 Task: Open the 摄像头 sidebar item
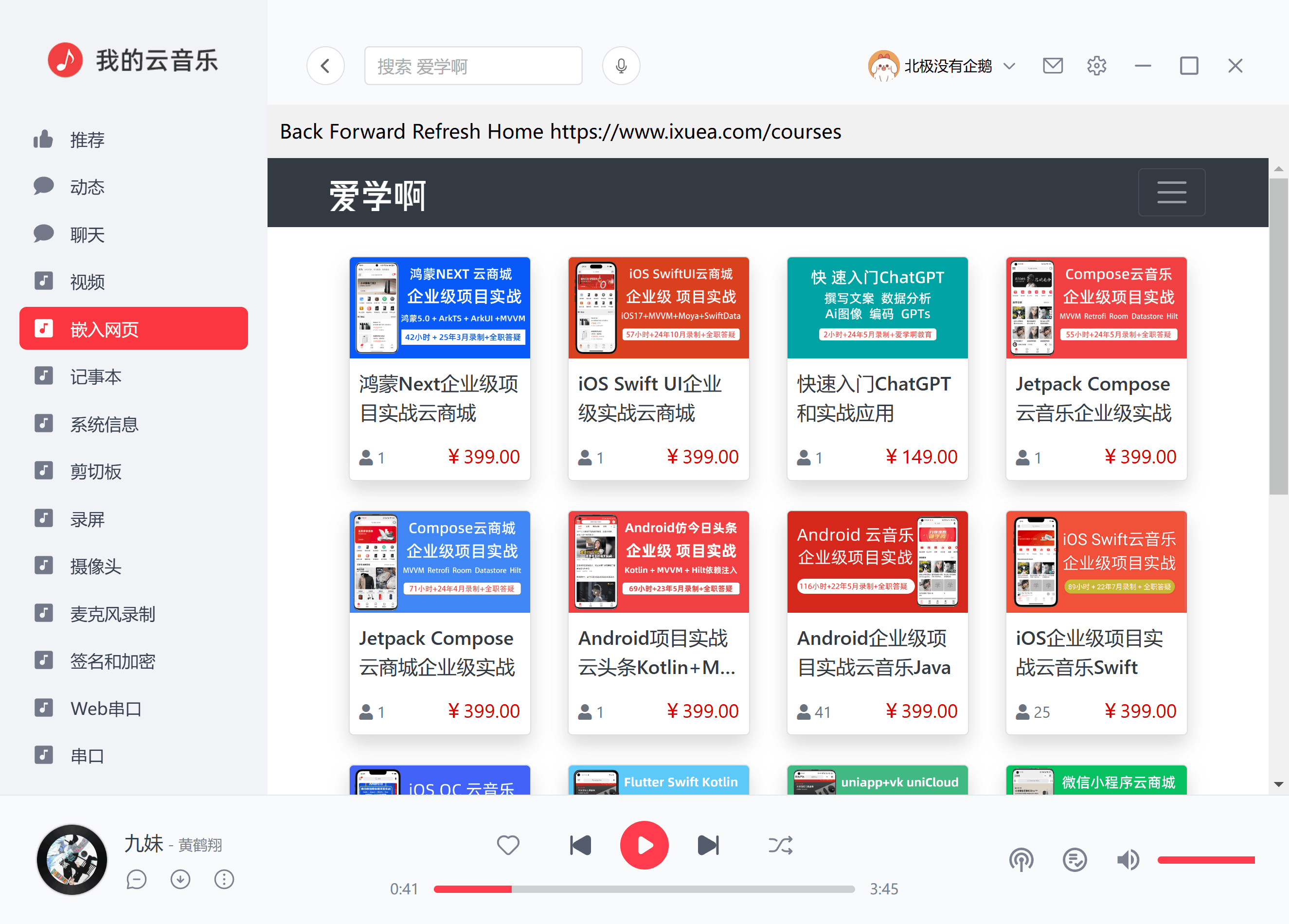coord(134,566)
